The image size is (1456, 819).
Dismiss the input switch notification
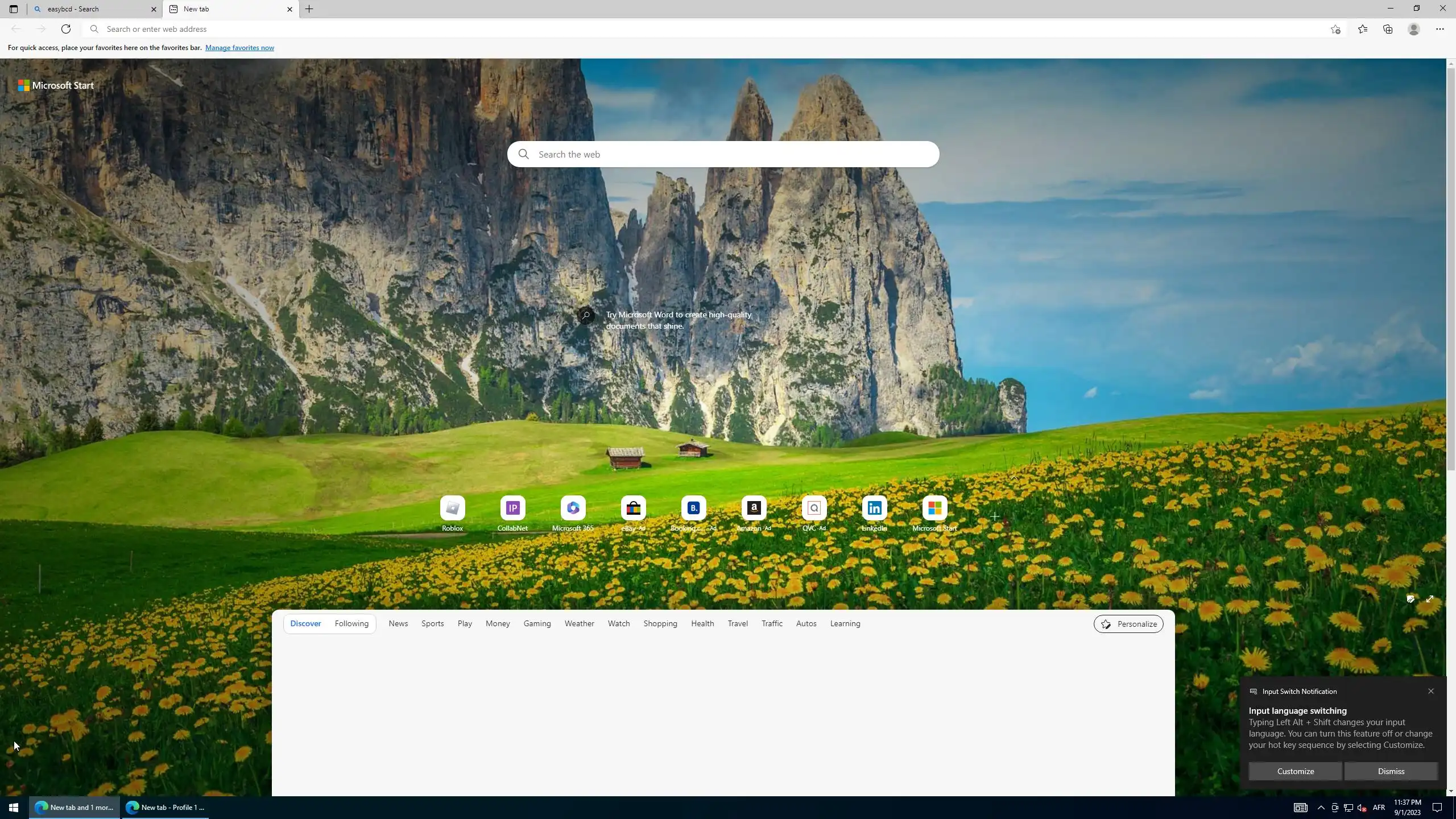point(1391,771)
